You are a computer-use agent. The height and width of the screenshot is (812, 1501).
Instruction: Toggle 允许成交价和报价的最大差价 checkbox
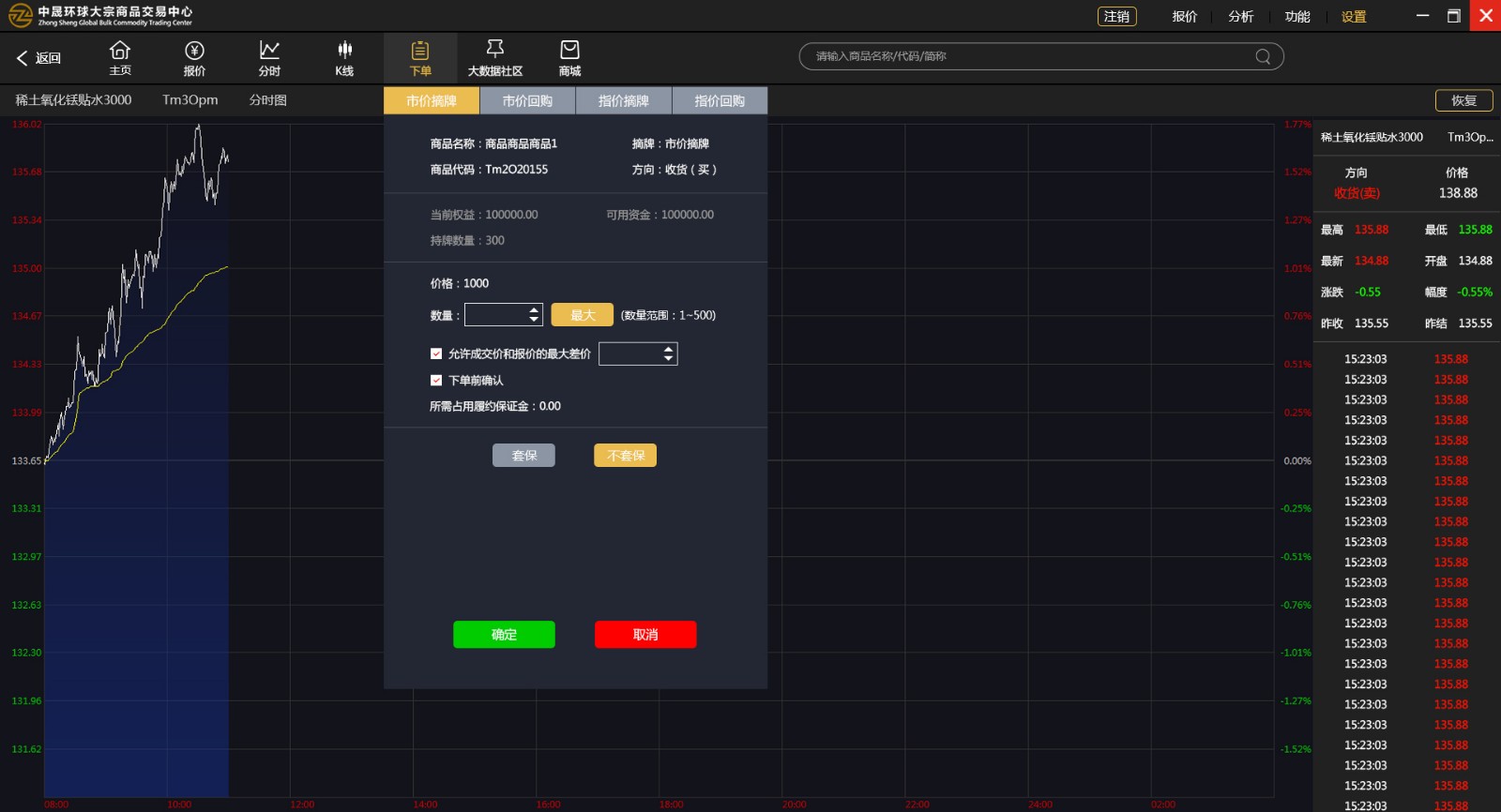[436, 353]
